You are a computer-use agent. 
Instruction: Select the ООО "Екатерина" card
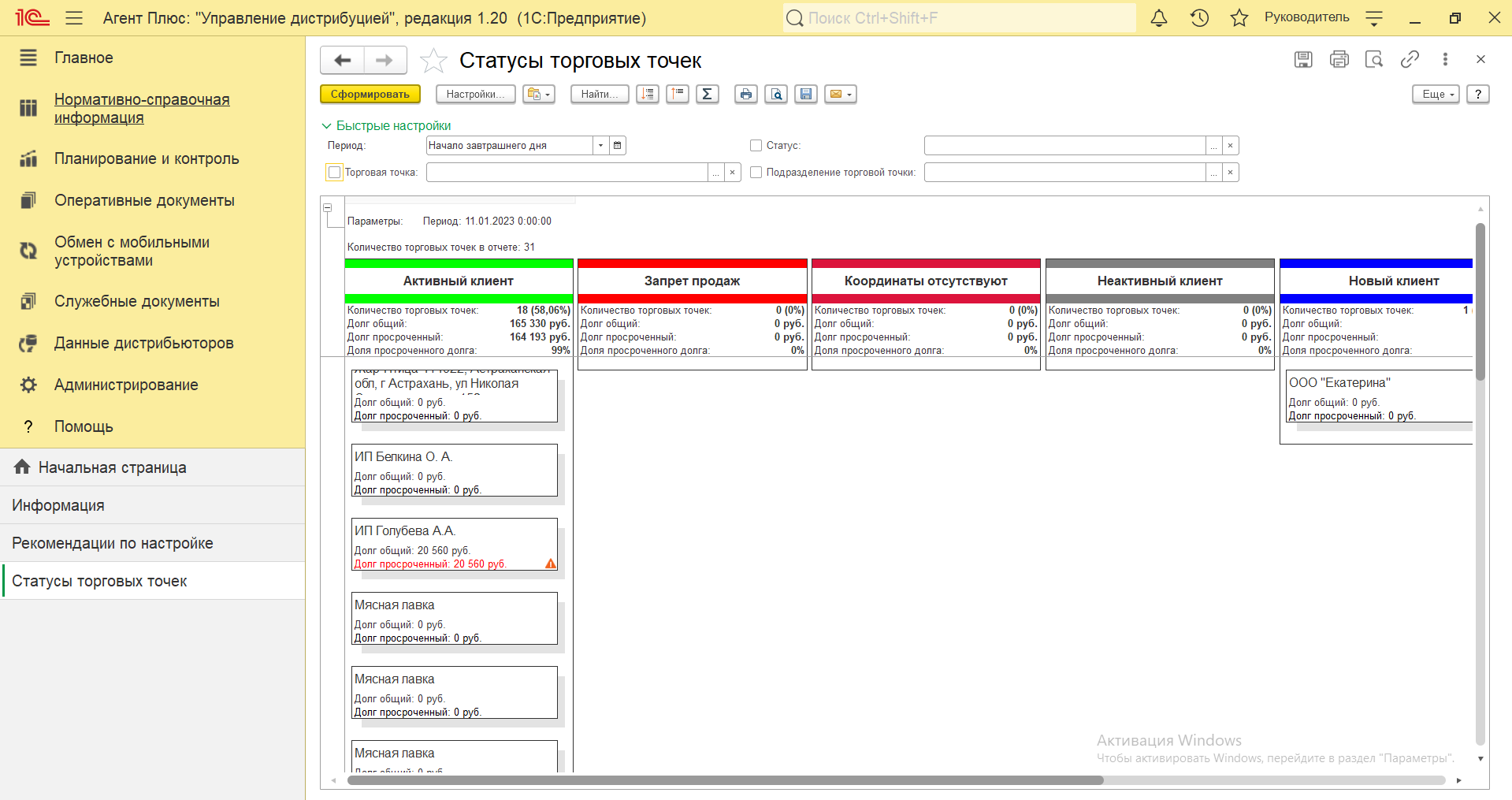point(1379,396)
